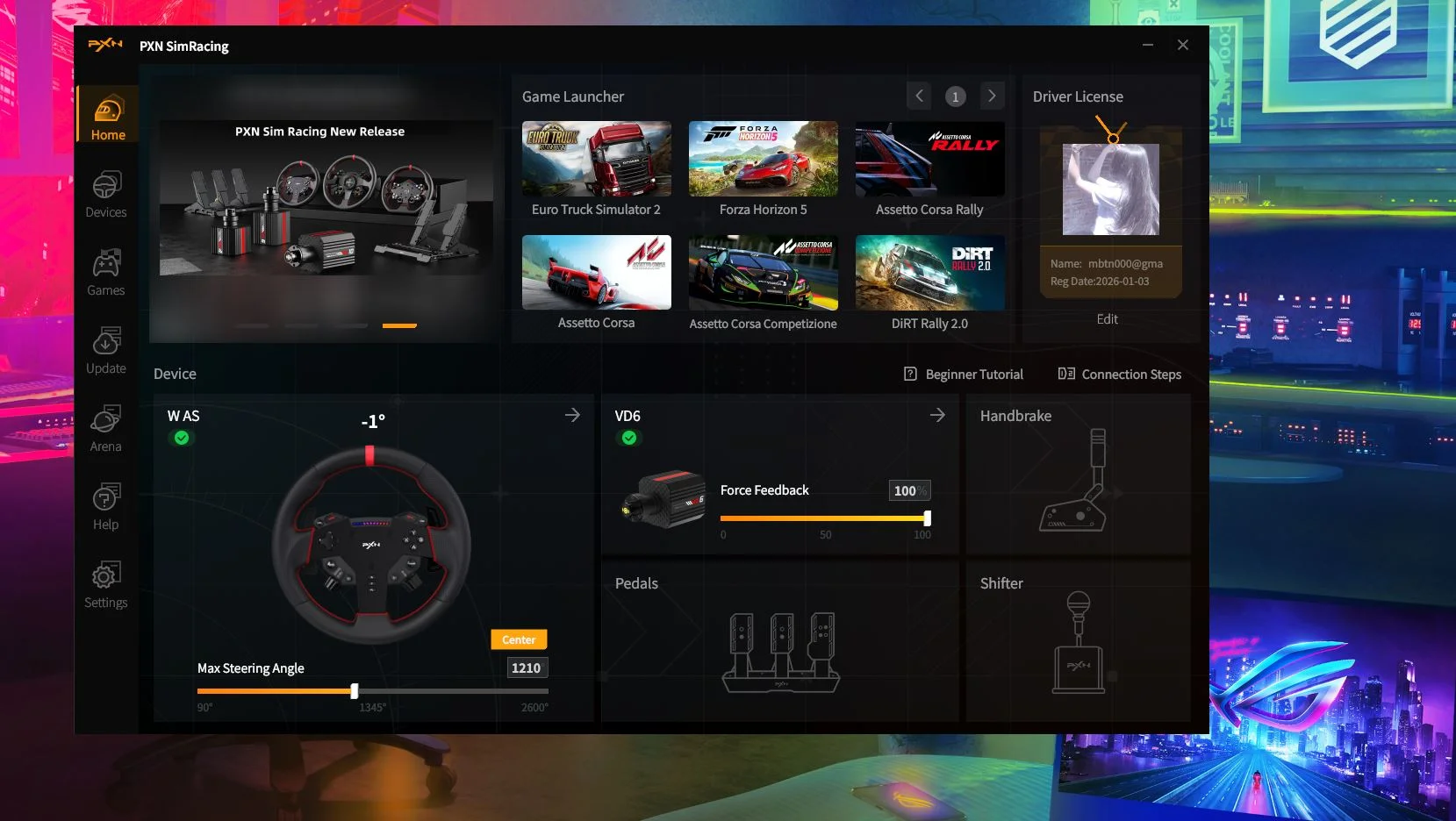Screen dimensions: 1456x821
Task: Select Game Launcher page 1 indicator
Action: [955, 96]
